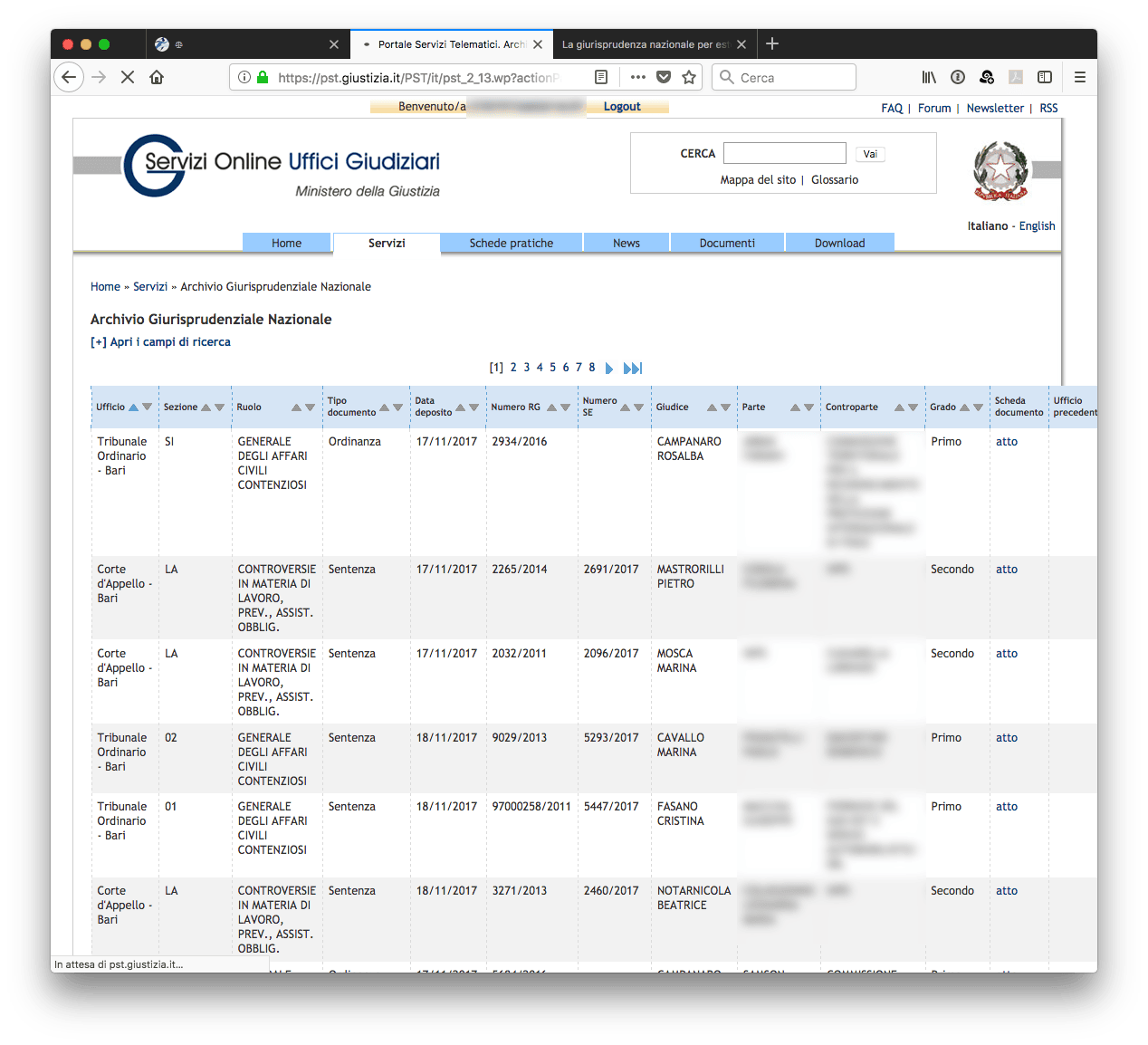Click the Vai search button
This screenshot has height=1045, width=1148.
tap(870, 154)
